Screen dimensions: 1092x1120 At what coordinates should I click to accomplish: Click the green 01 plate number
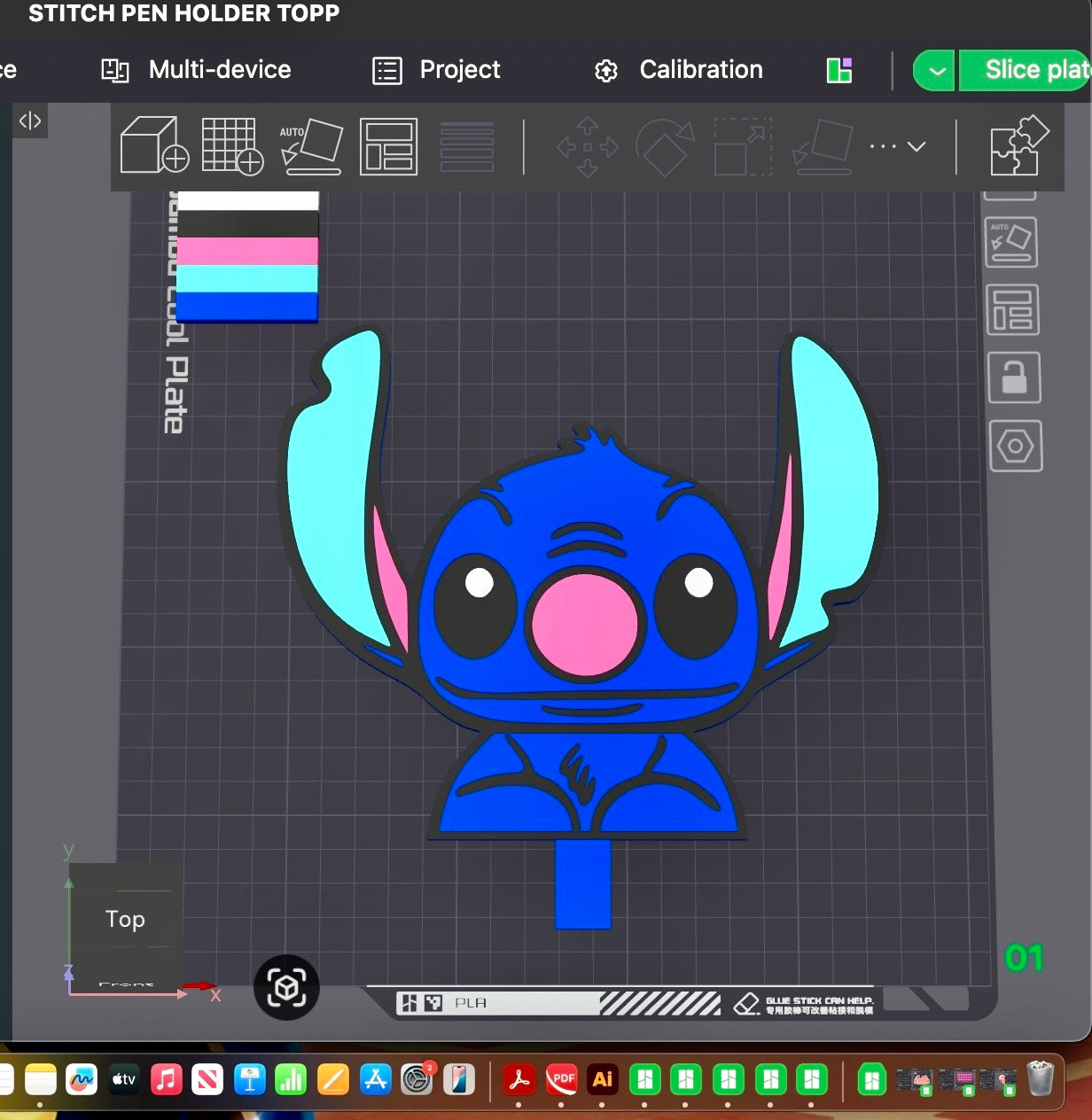click(x=1024, y=958)
